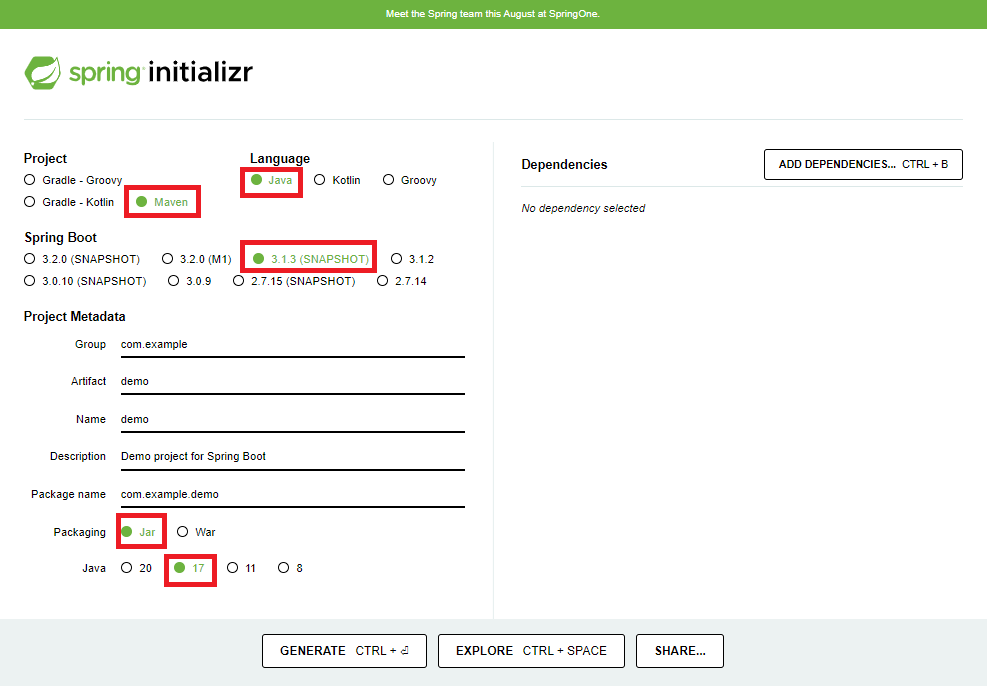Viewport: 987px width, 686px height.
Task: Select Spring Boot version 3.1.2
Action: coord(412,259)
